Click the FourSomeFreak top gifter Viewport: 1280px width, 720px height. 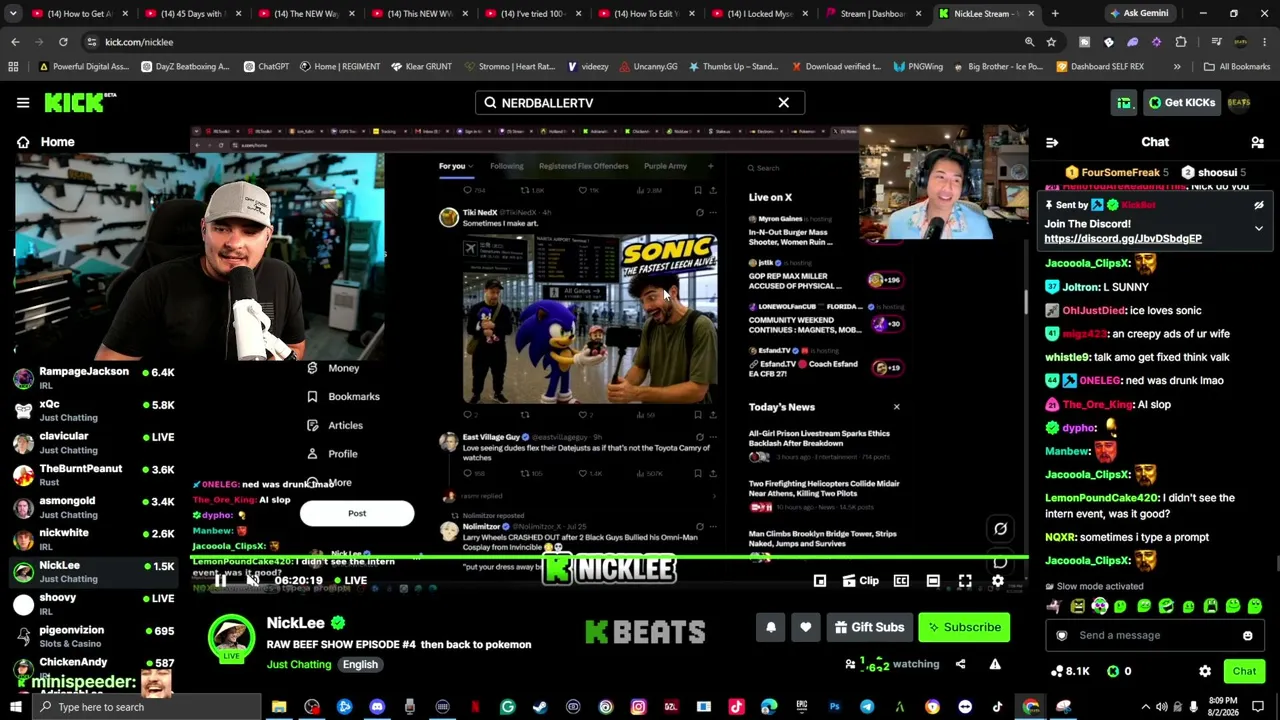[x=1119, y=172]
